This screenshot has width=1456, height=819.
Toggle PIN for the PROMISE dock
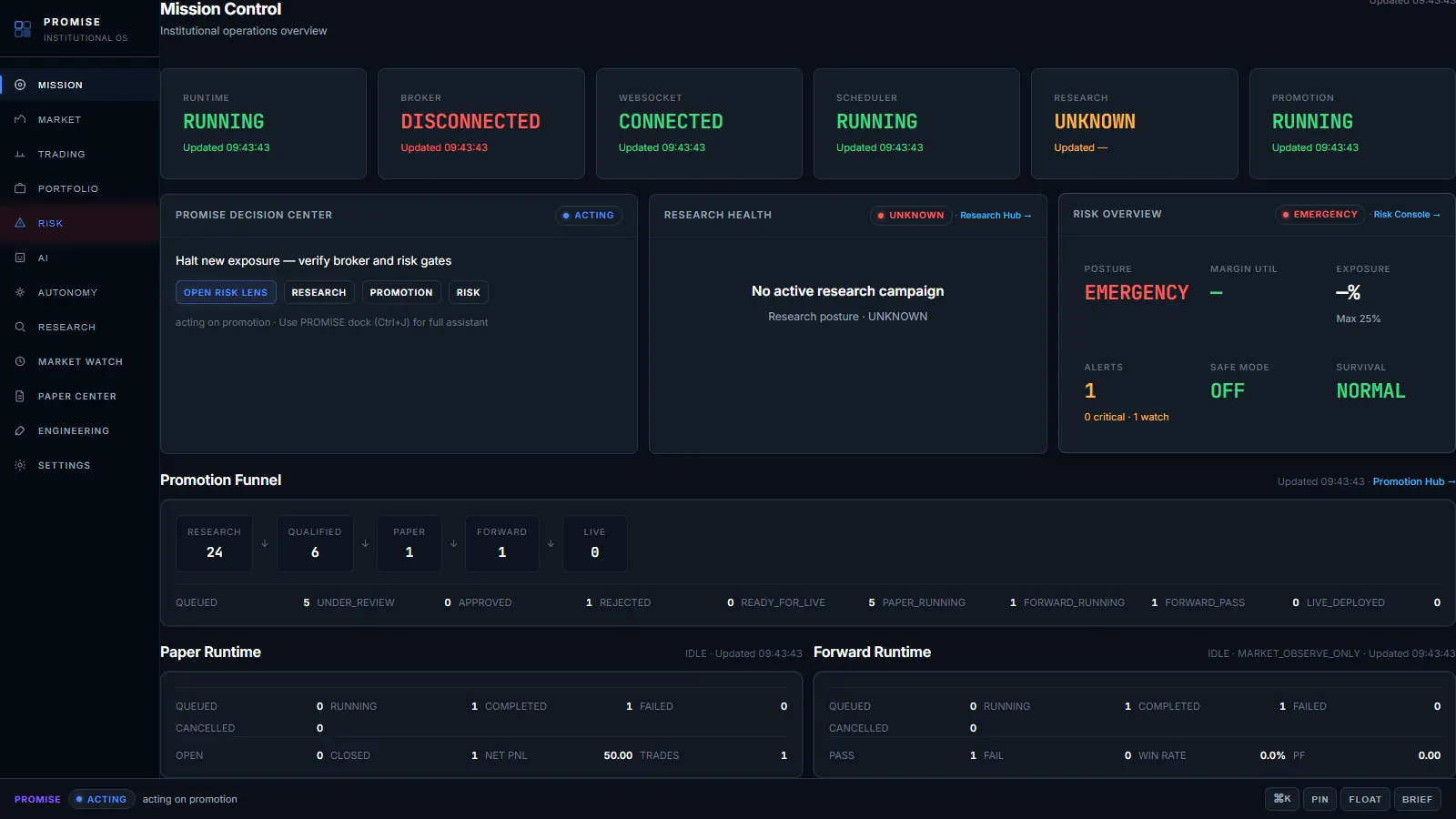1319,799
